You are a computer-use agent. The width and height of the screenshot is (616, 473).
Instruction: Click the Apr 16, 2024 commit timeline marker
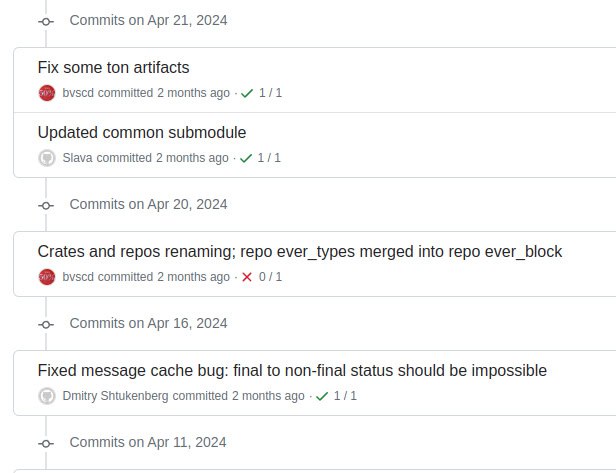click(x=45, y=324)
